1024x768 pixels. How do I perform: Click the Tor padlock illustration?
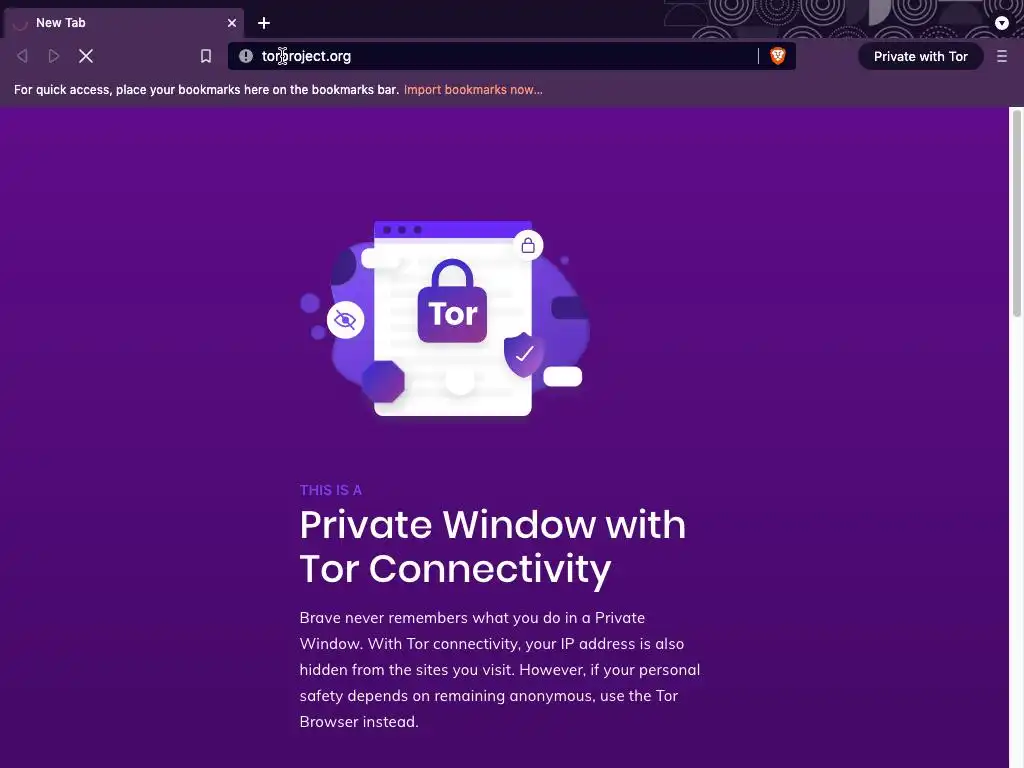pyautogui.click(x=452, y=301)
